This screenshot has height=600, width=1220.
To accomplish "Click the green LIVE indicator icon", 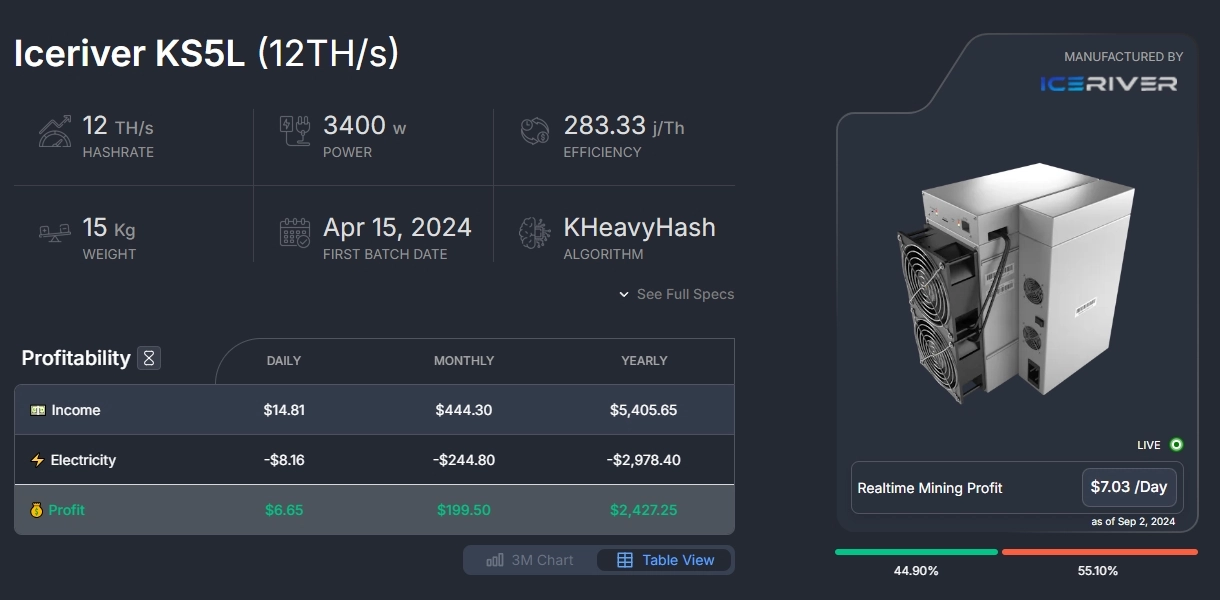I will [1176, 445].
